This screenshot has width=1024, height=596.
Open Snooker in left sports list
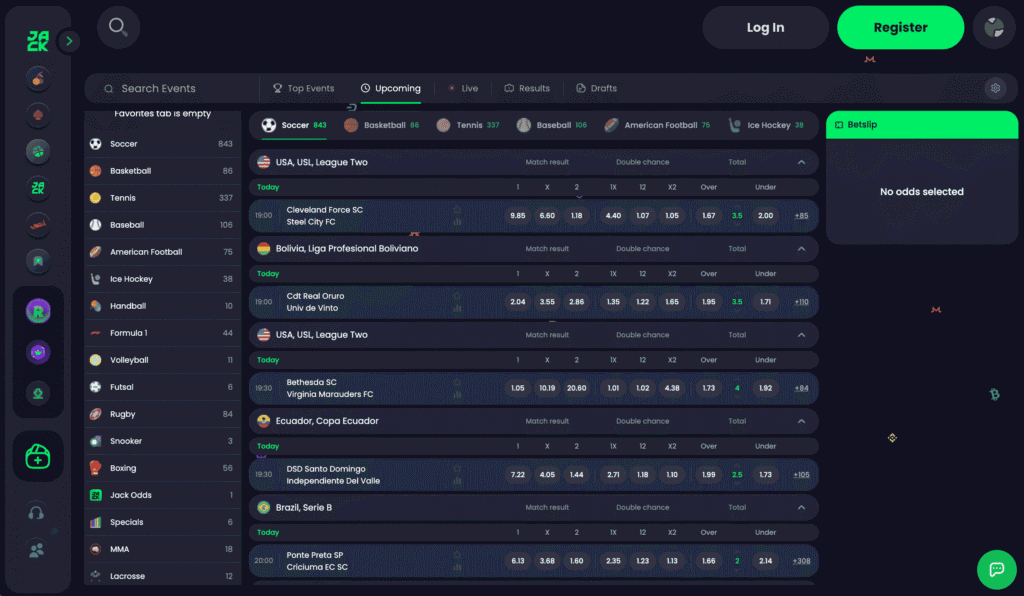(162, 441)
